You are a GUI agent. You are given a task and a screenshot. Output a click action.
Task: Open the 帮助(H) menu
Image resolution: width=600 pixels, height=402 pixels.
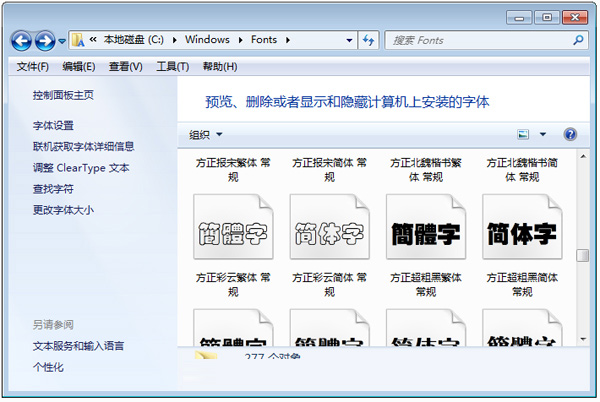220,67
